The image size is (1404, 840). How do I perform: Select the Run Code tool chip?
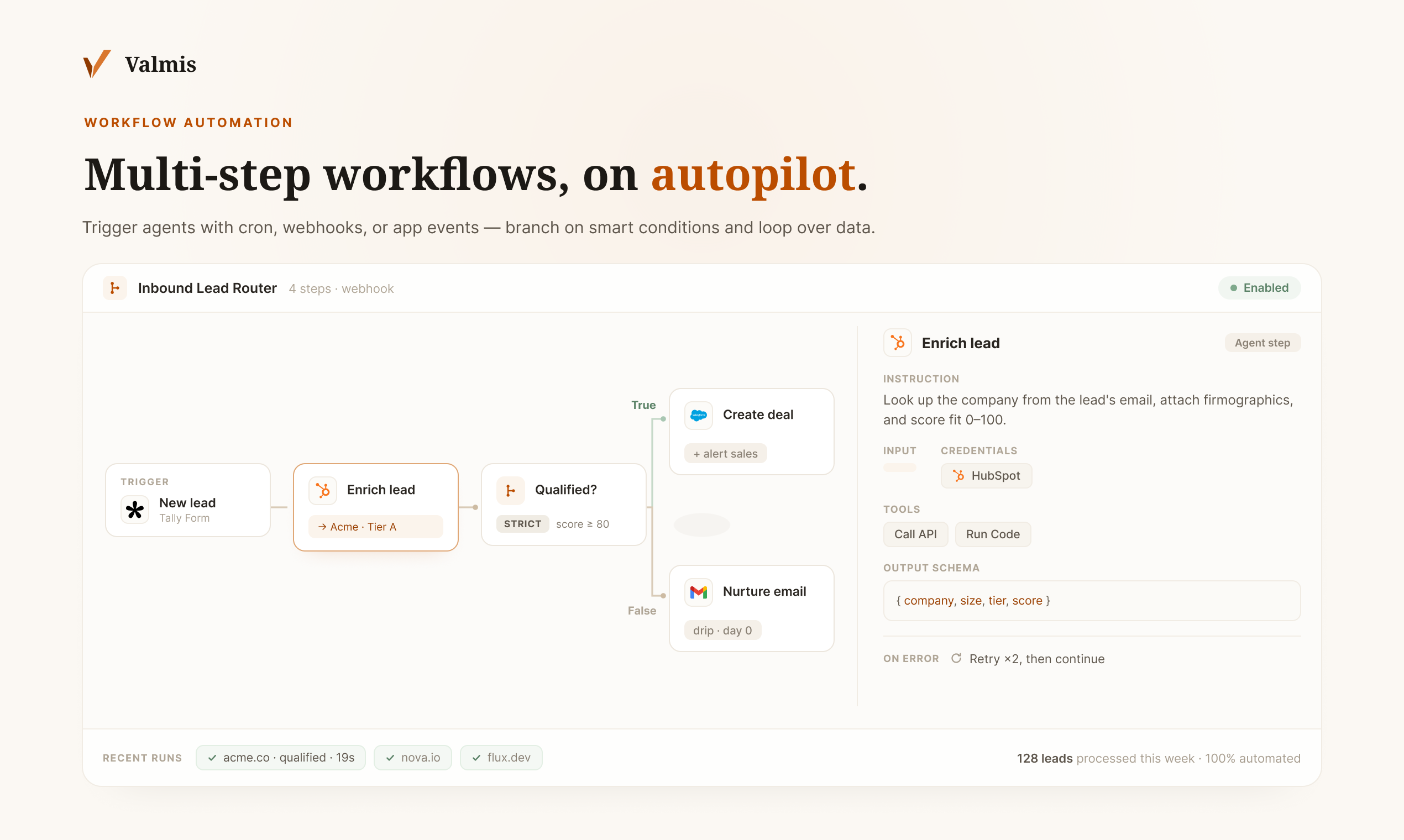[x=992, y=534]
